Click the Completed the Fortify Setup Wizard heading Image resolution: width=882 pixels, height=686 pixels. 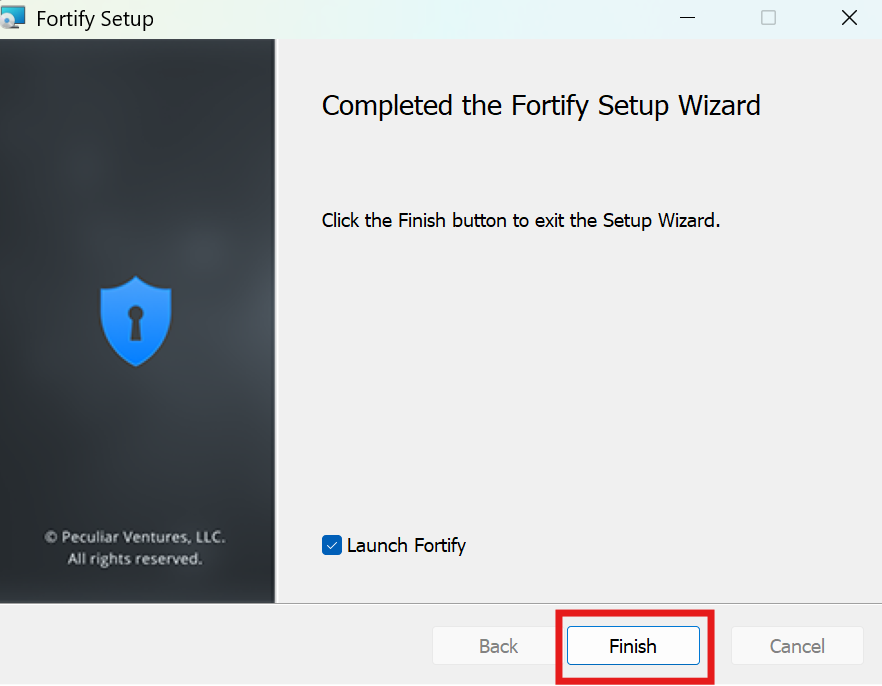tap(541, 105)
